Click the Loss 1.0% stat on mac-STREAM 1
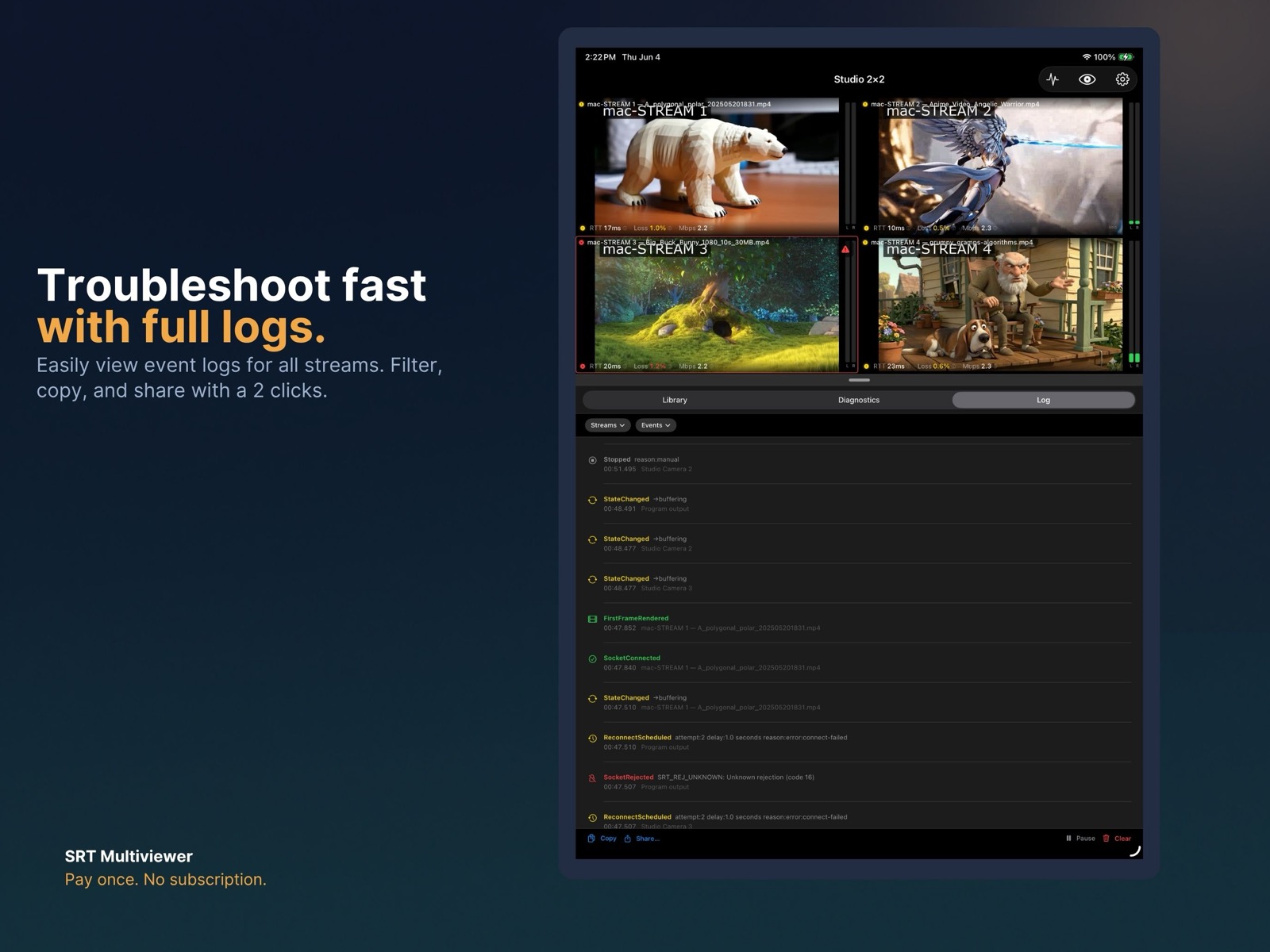 (x=649, y=228)
